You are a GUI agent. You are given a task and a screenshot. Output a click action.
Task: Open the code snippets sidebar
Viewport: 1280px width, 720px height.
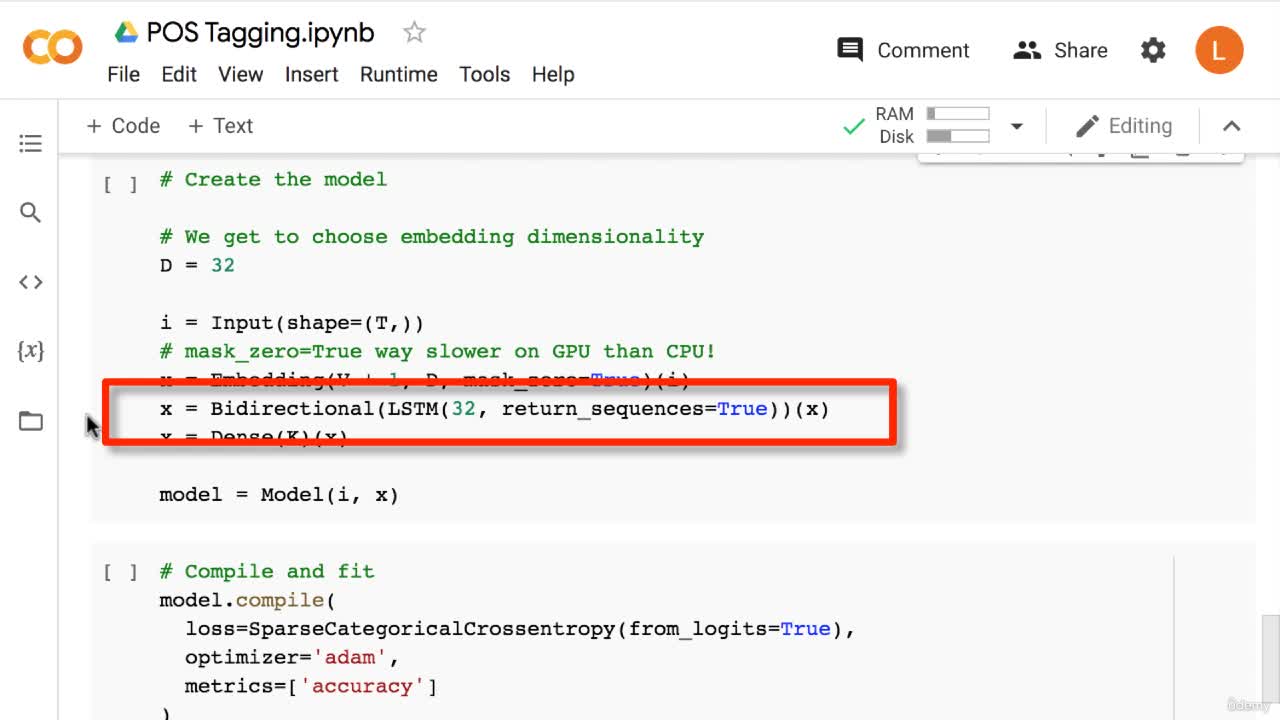pyautogui.click(x=31, y=282)
